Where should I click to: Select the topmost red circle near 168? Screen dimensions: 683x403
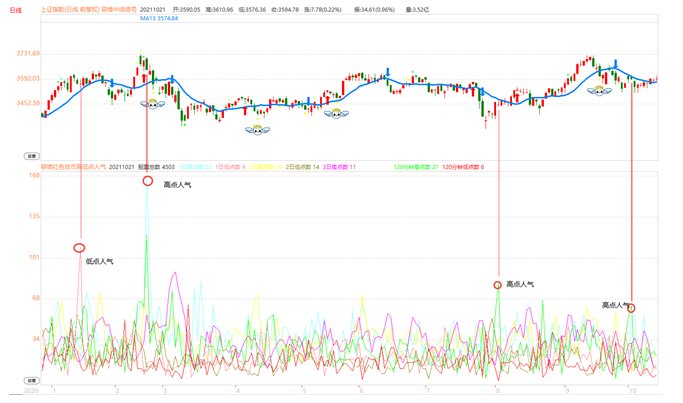click(148, 181)
